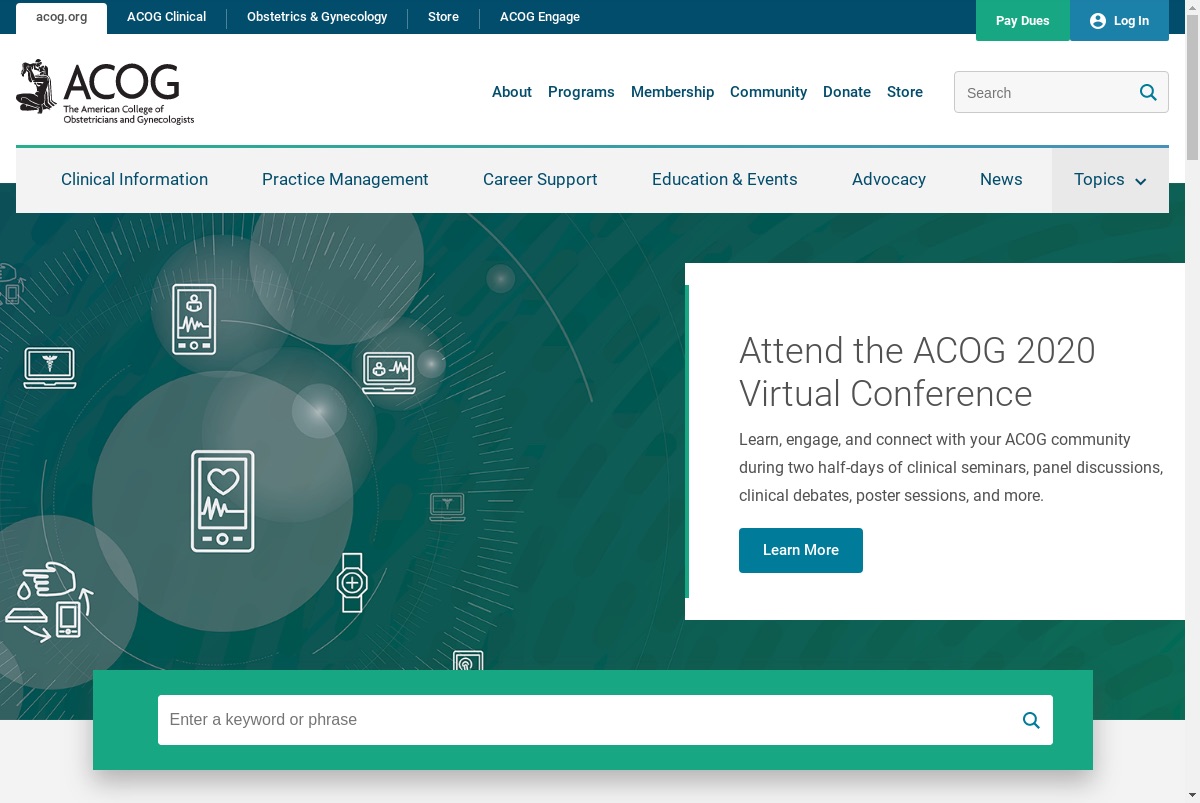1200x803 pixels.
Task: Click the Learn More button
Action: pyautogui.click(x=801, y=550)
